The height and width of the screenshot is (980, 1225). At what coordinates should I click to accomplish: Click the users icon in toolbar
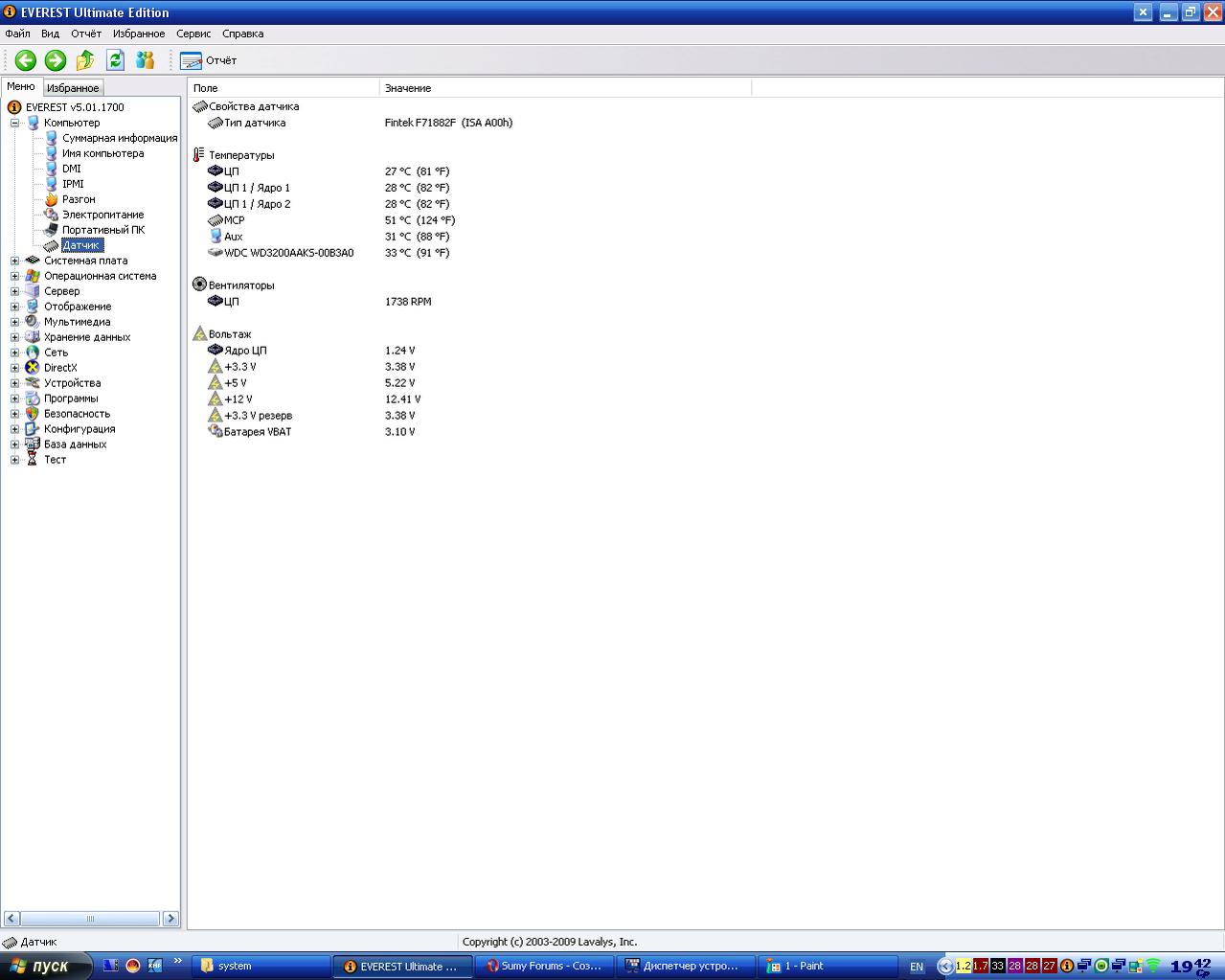point(145,60)
